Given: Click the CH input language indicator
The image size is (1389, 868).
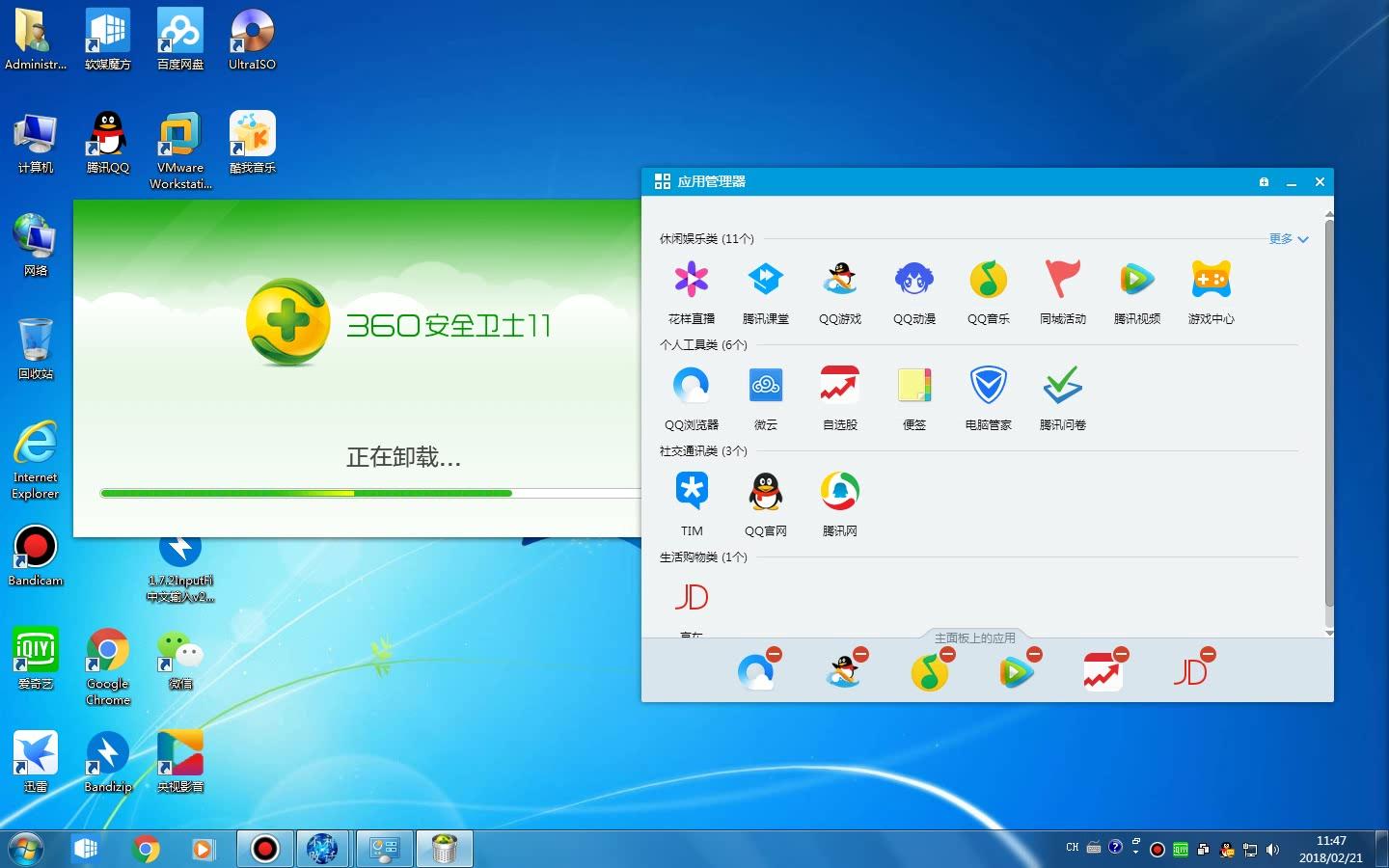Looking at the screenshot, I should 1072,848.
